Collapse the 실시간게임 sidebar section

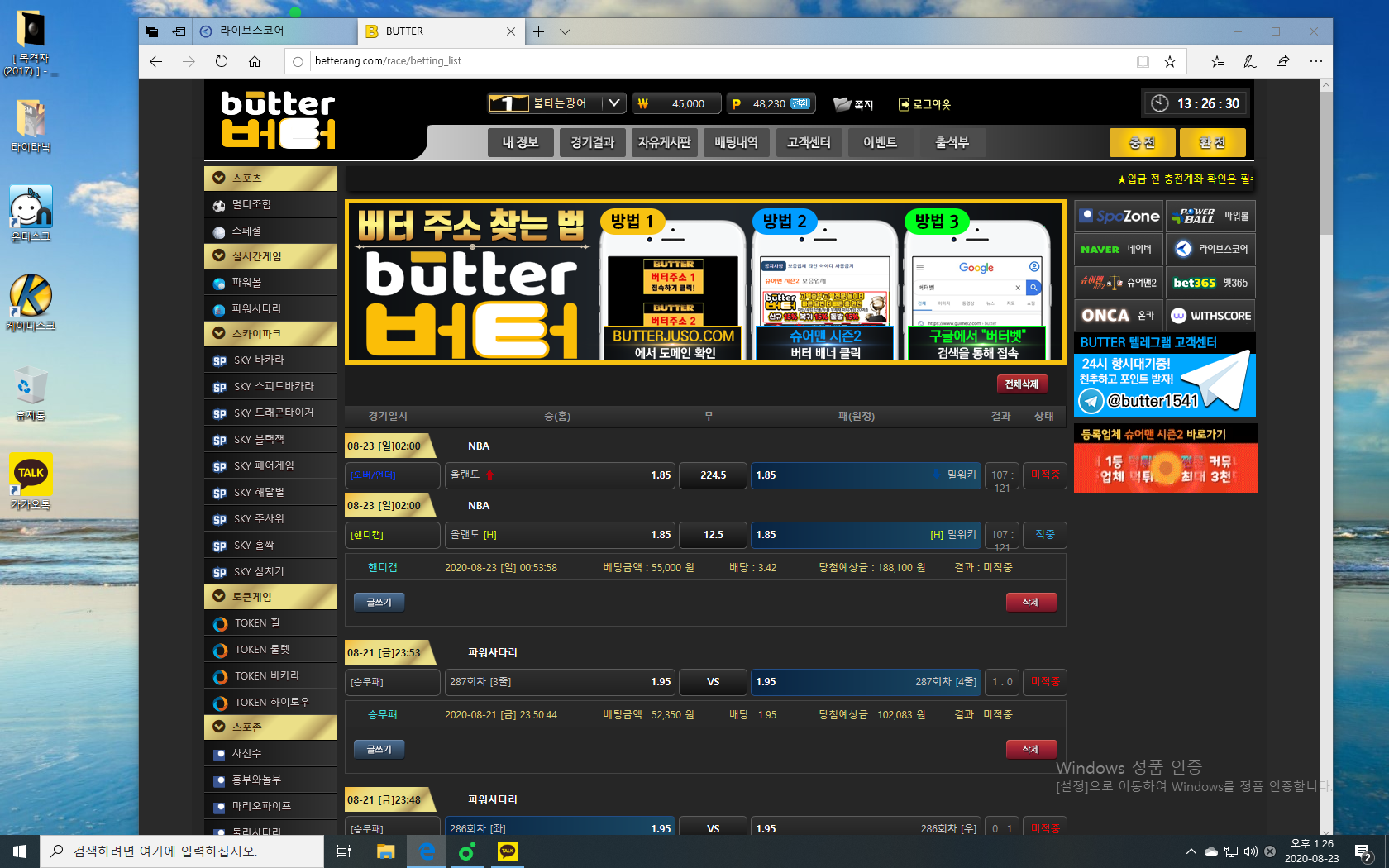(219, 256)
